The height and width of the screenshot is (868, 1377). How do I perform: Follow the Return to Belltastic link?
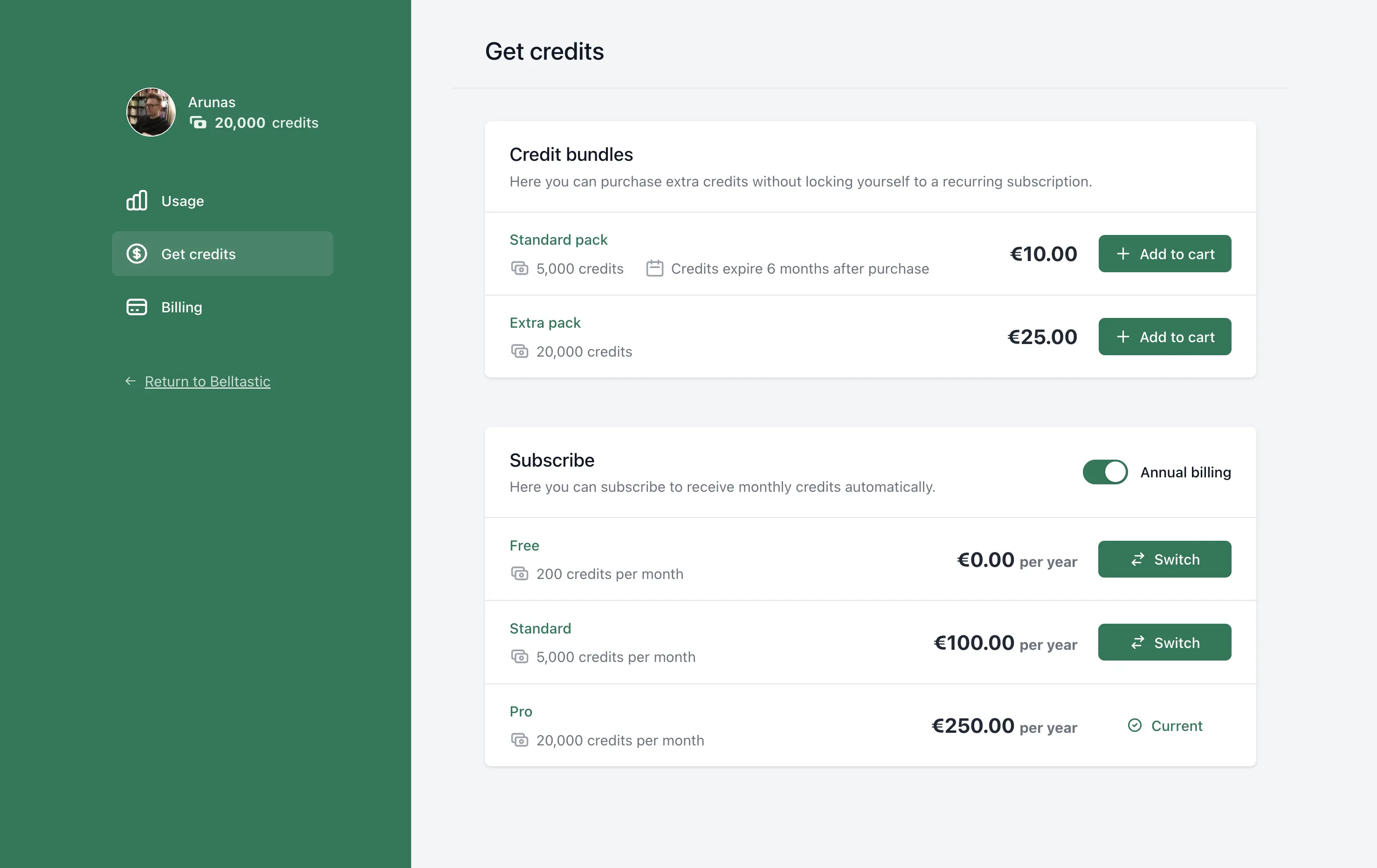point(207,381)
